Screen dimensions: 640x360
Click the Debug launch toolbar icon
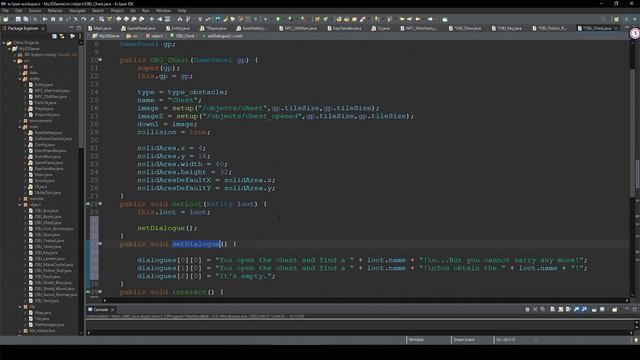click(x=265, y=19)
